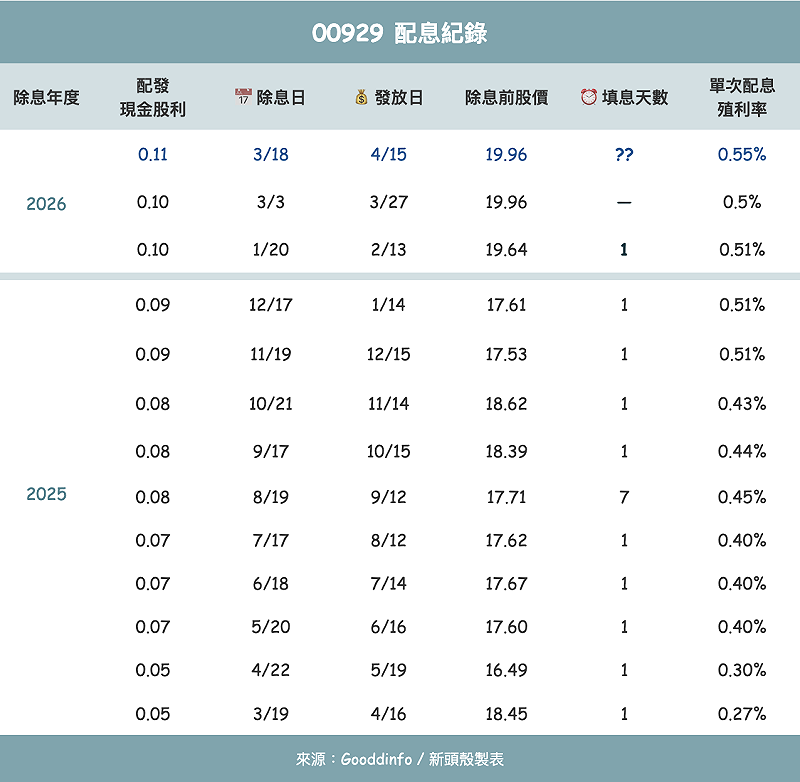Click the alarm clock icon beside 填息天數
800x782 pixels.
pos(589,93)
